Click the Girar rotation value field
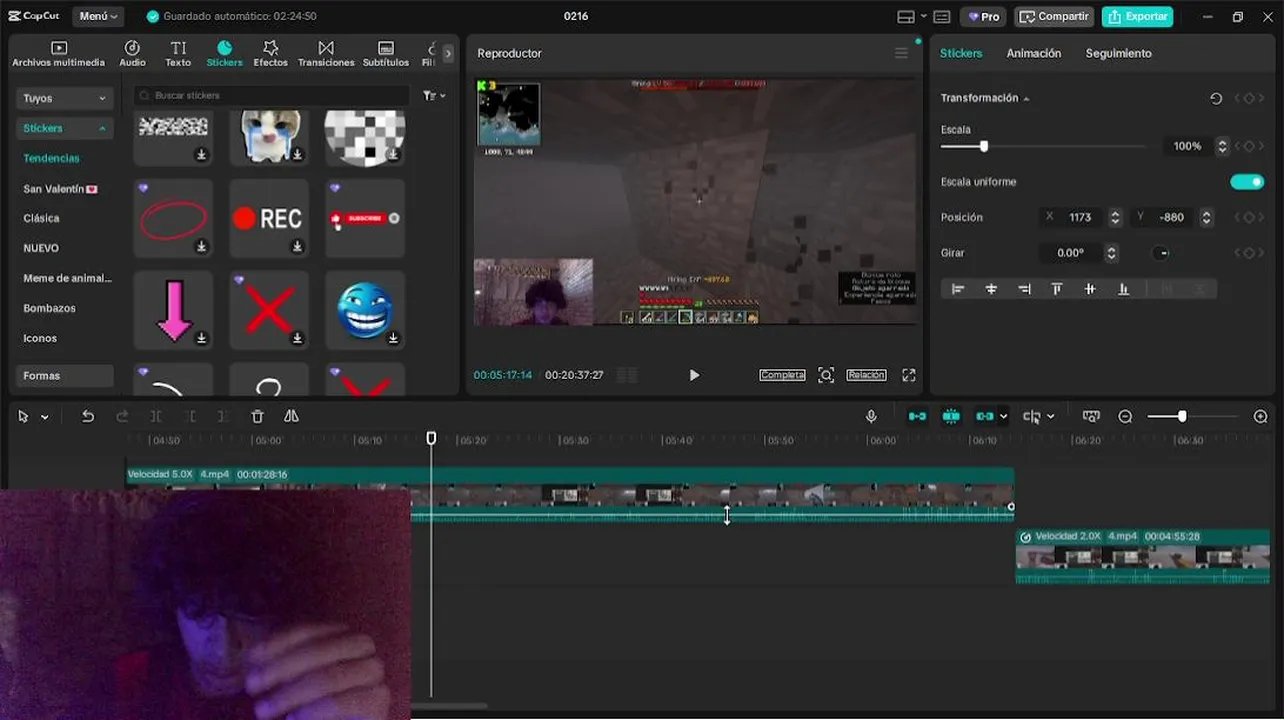Screen dimensions: 1284x720 (x=1072, y=253)
